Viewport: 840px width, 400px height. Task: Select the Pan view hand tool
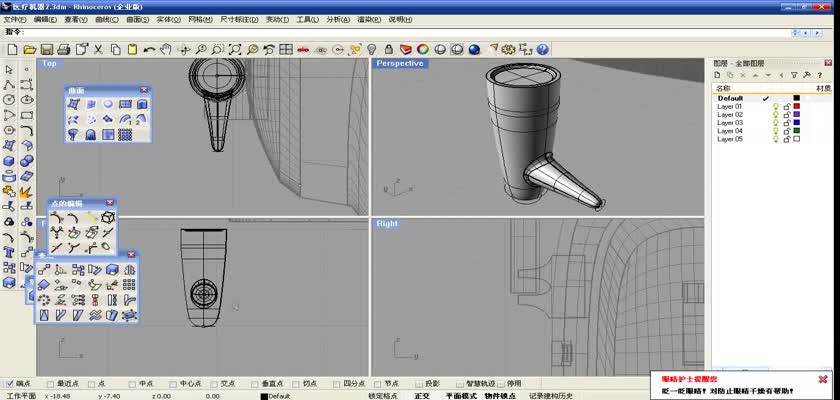(x=167, y=49)
